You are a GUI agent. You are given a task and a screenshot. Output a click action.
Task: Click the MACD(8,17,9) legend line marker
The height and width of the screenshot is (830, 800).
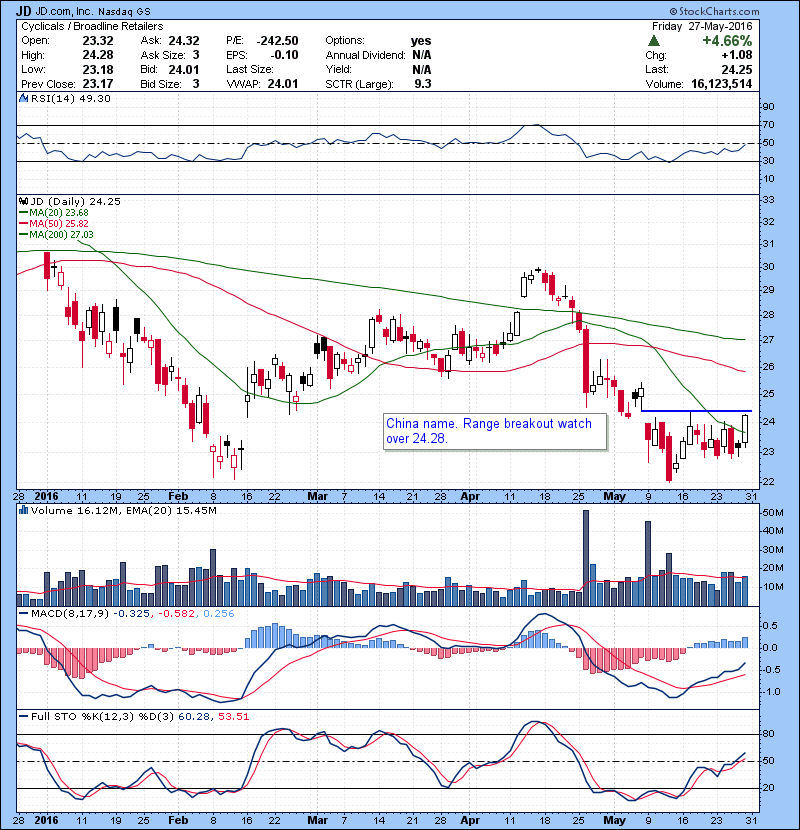click(x=23, y=614)
